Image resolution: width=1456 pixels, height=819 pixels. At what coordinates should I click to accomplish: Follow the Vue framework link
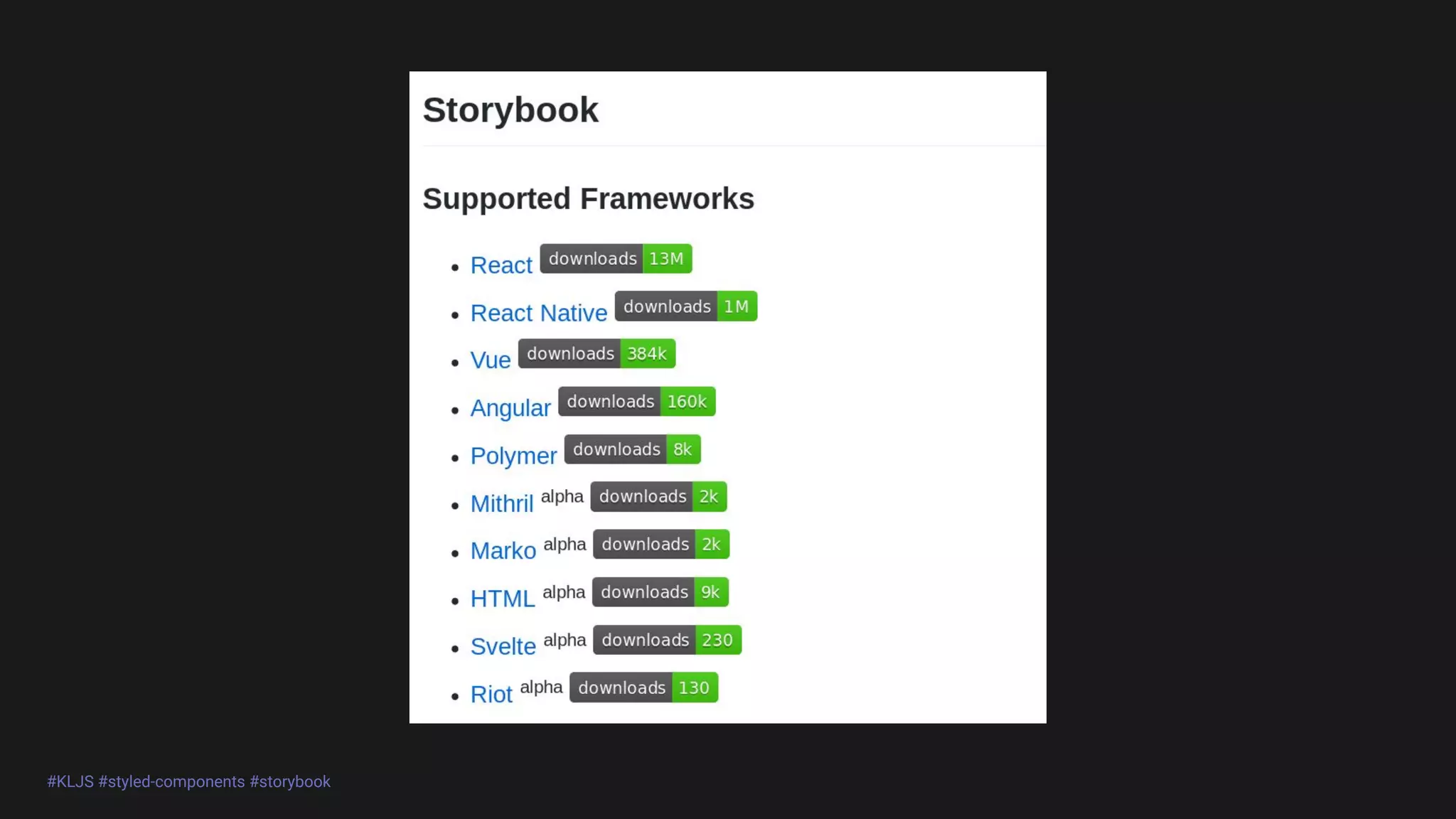[x=491, y=360]
